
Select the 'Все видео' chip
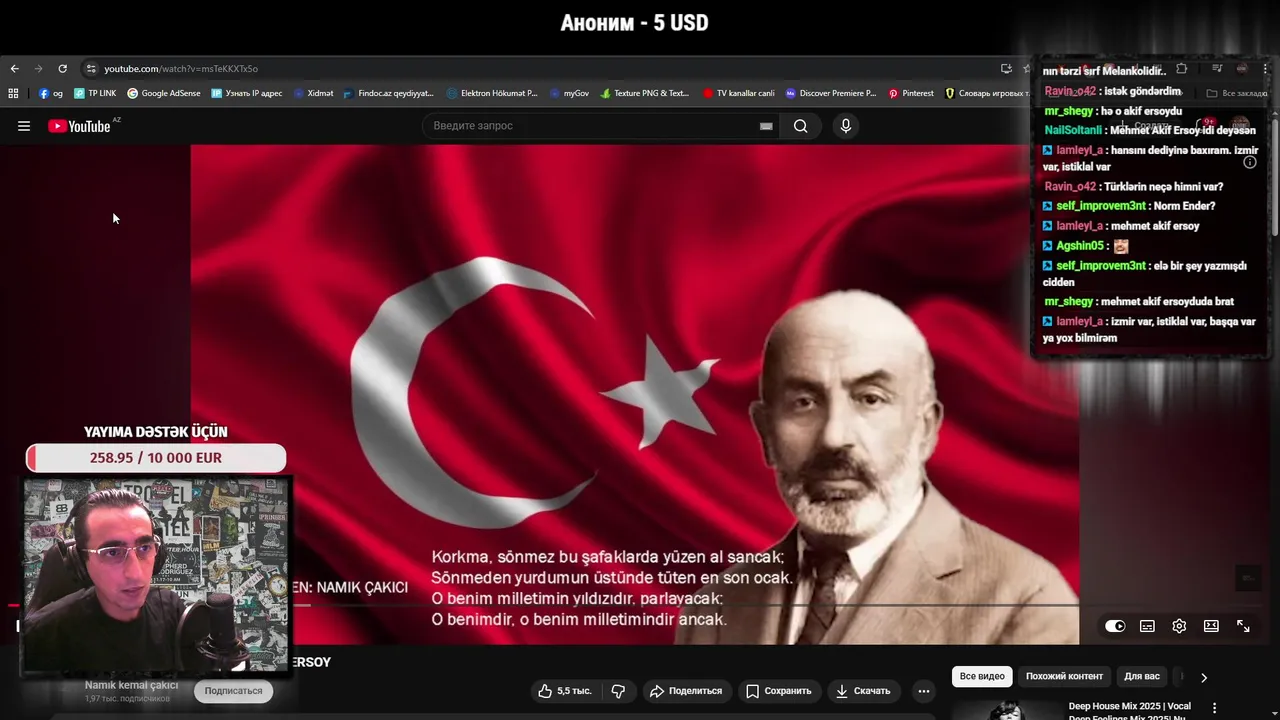click(982, 677)
